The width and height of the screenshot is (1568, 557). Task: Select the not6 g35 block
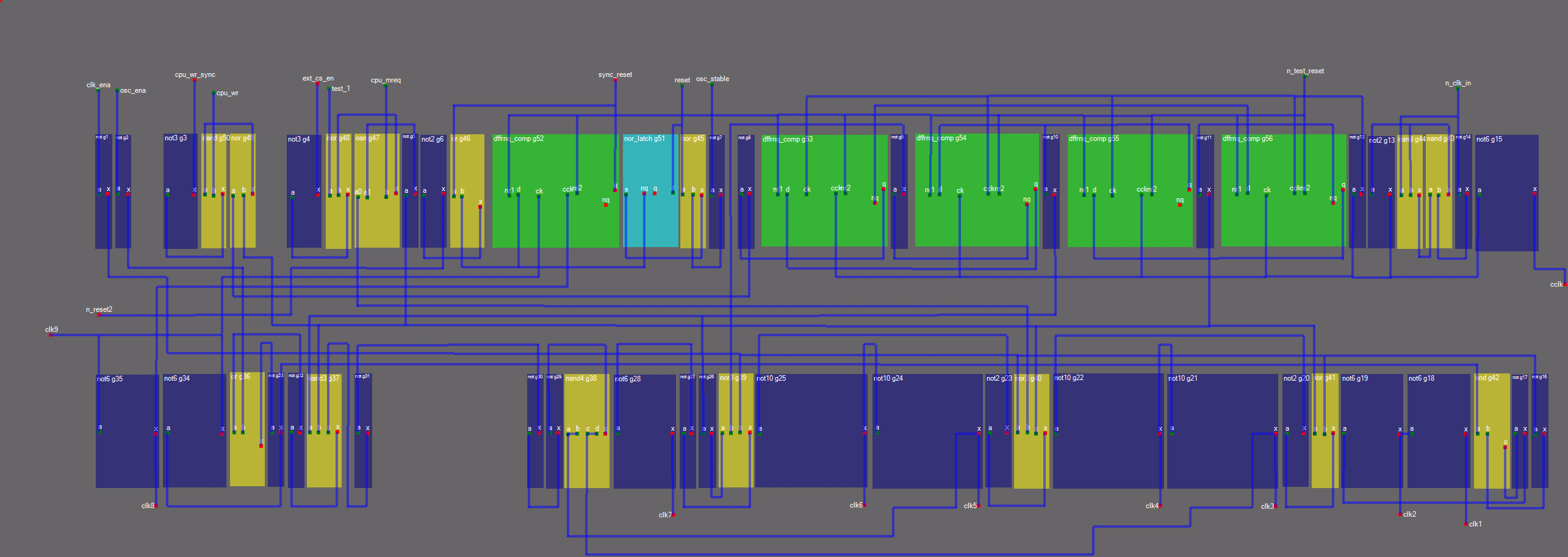coord(128,431)
